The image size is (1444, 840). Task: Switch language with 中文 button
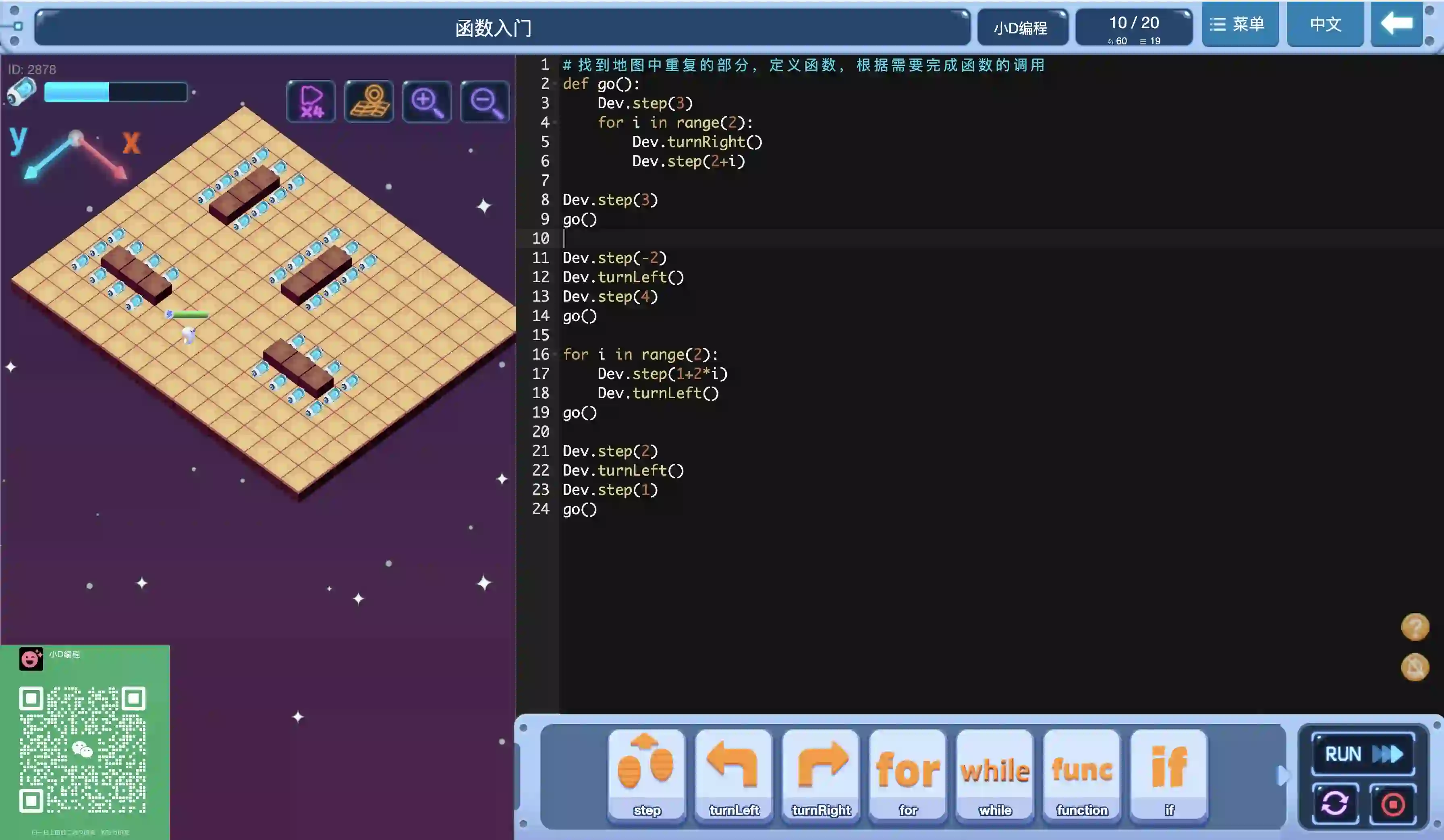1325,24
